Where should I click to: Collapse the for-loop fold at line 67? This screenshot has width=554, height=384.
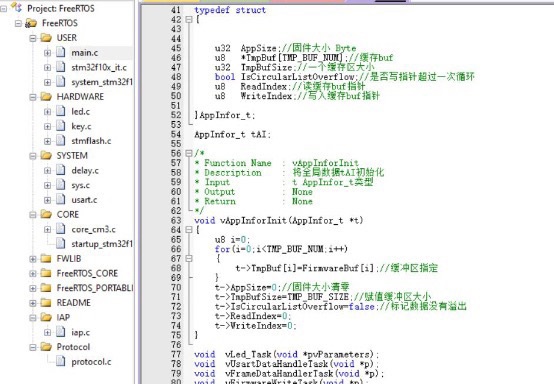(189, 259)
